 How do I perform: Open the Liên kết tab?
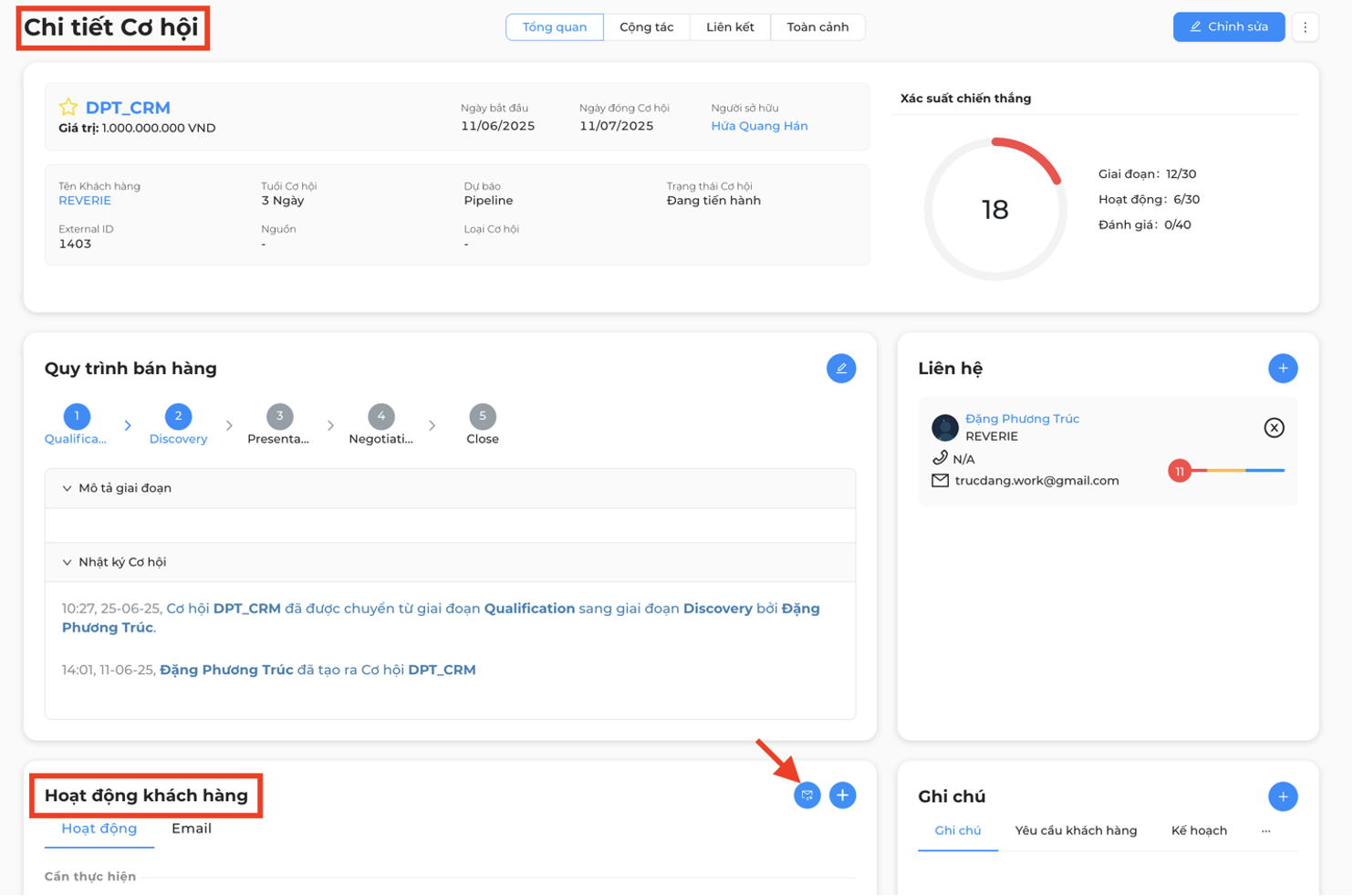(x=730, y=27)
